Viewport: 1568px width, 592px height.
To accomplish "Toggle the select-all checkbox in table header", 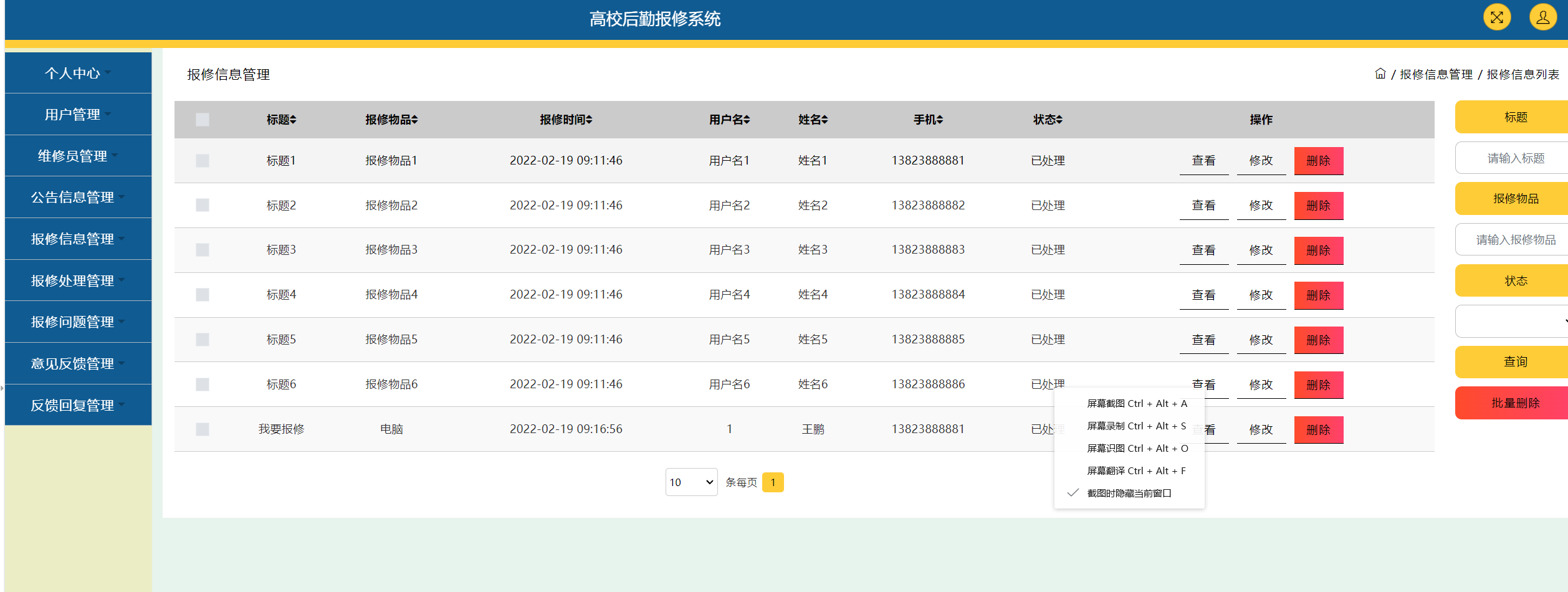I will point(202,120).
